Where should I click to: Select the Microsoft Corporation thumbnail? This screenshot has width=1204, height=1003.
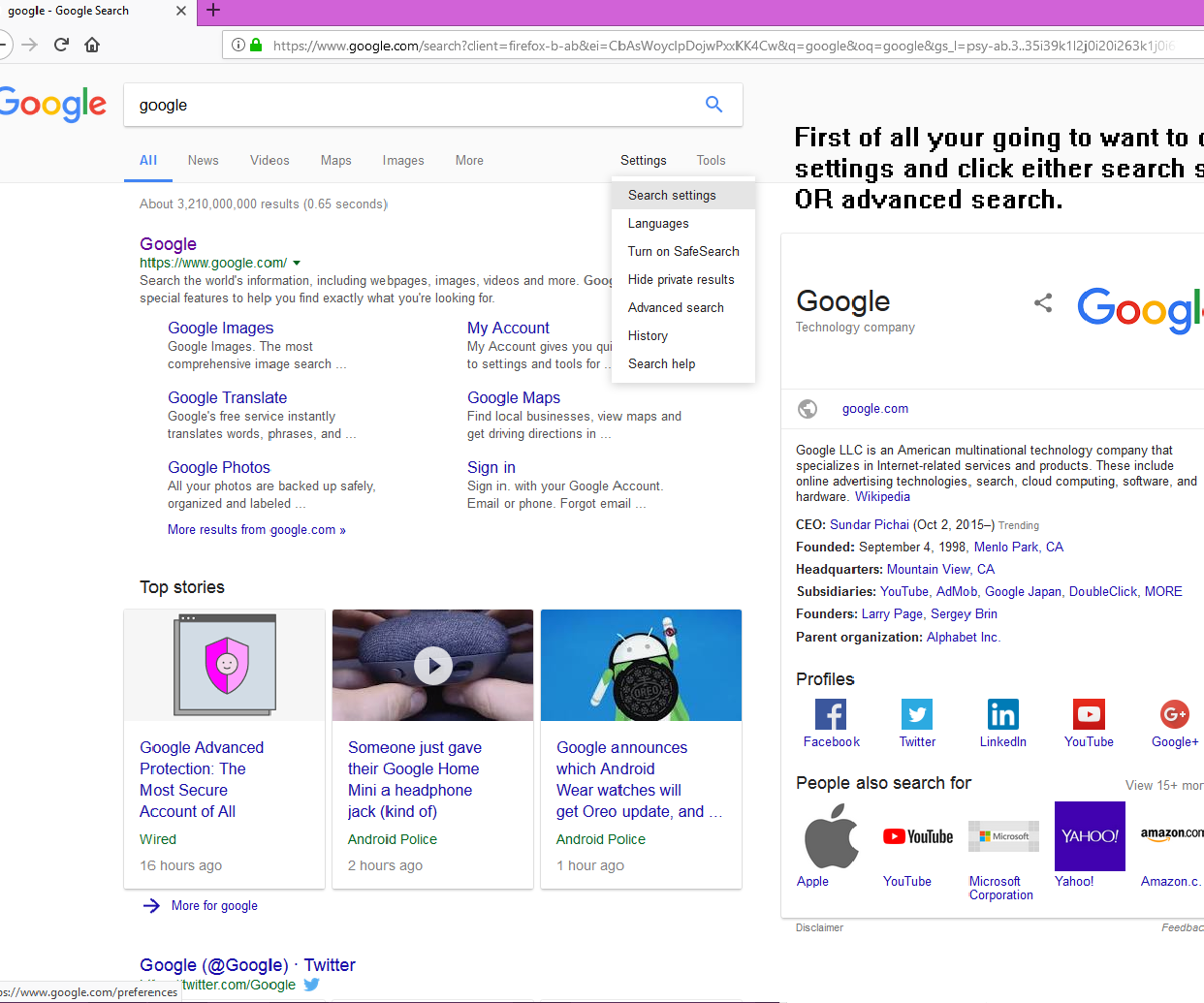[x=1003, y=835]
